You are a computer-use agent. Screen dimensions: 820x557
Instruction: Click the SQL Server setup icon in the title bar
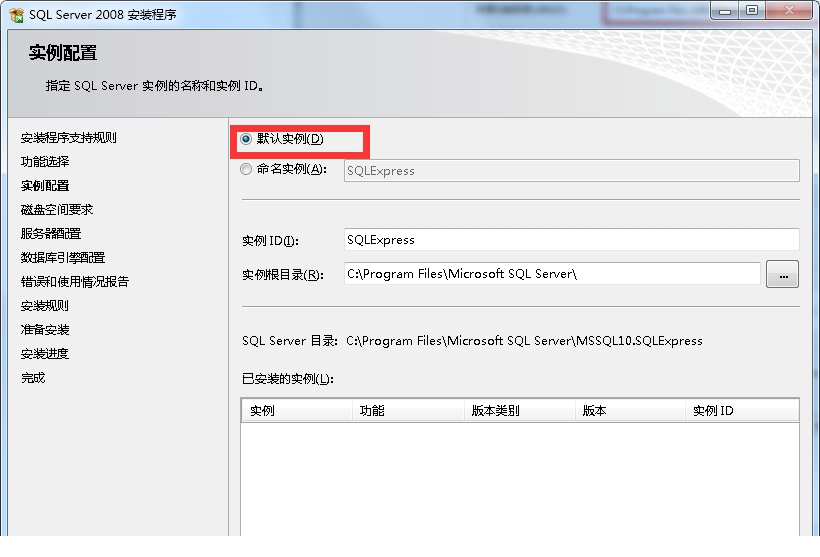pyautogui.click(x=17, y=15)
